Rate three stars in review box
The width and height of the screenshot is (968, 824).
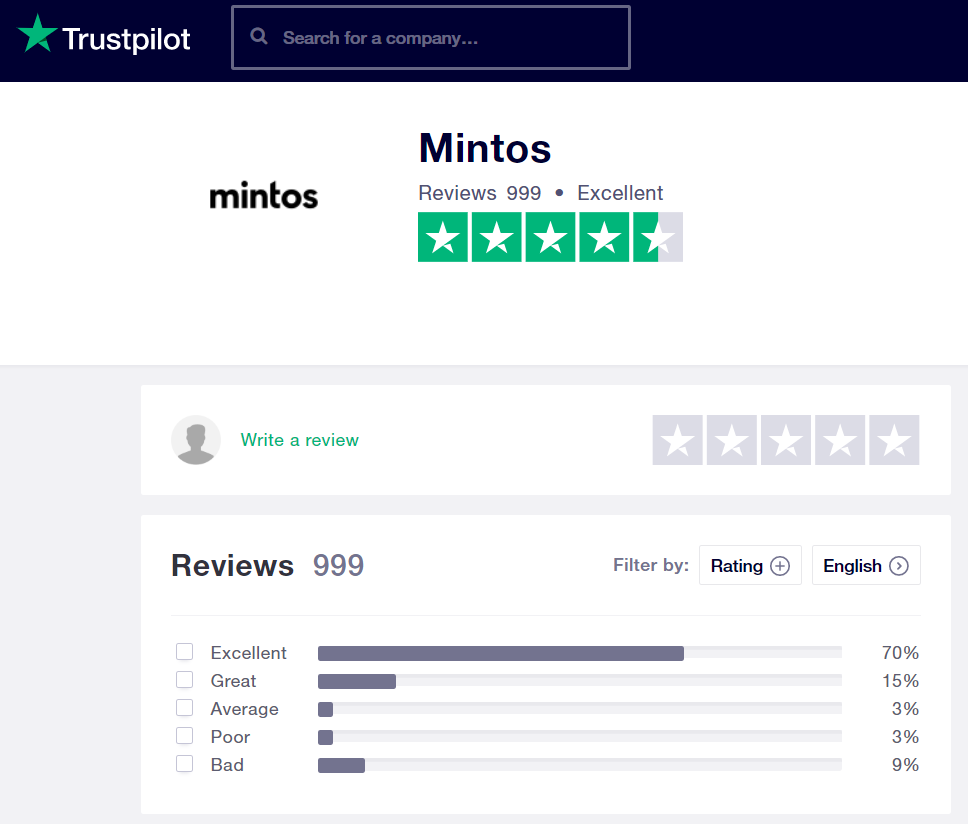coord(786,440)
